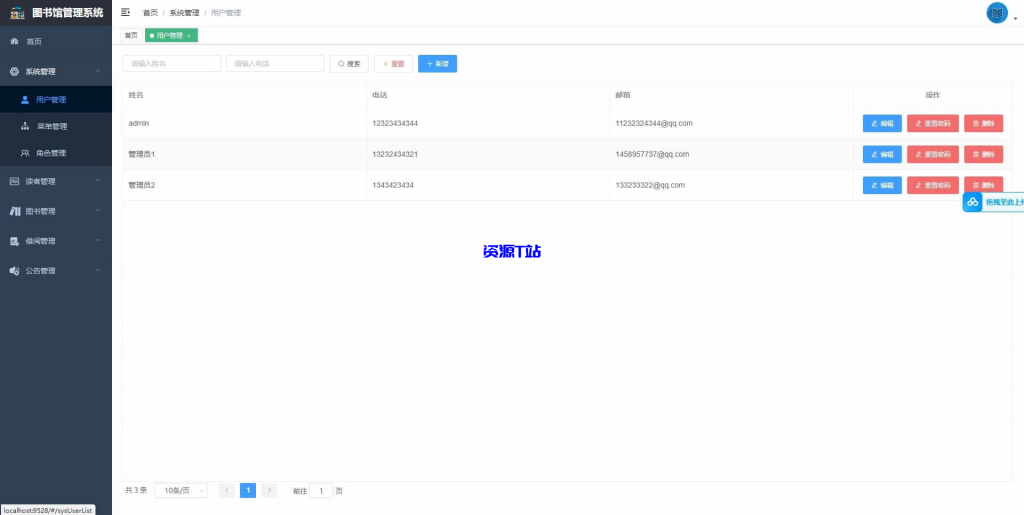The width and height of the screenshot is (1024, 515).
Task: Expand the 读者管理 submenu chevron
Action: [x=98, y=181]
